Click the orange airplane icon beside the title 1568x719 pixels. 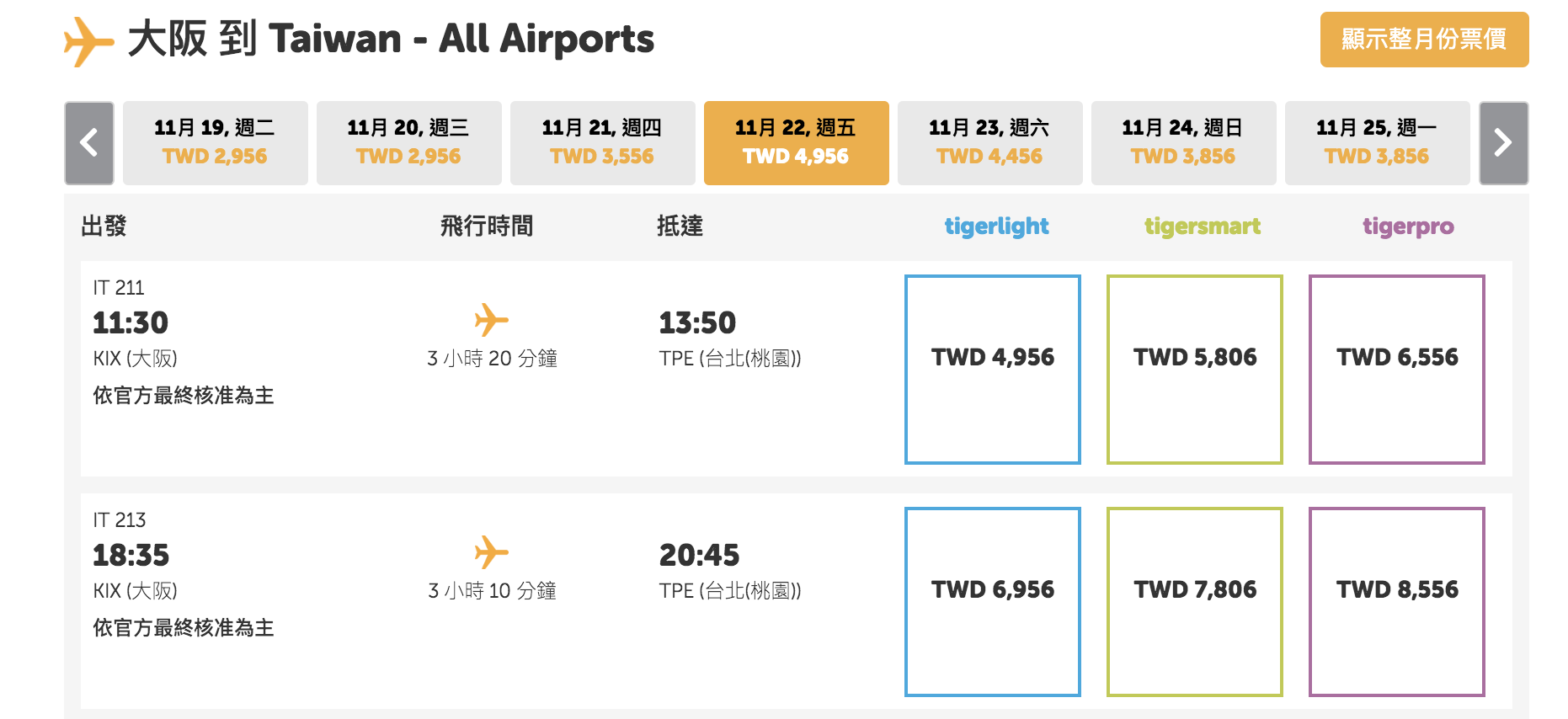tap(88, 41)
